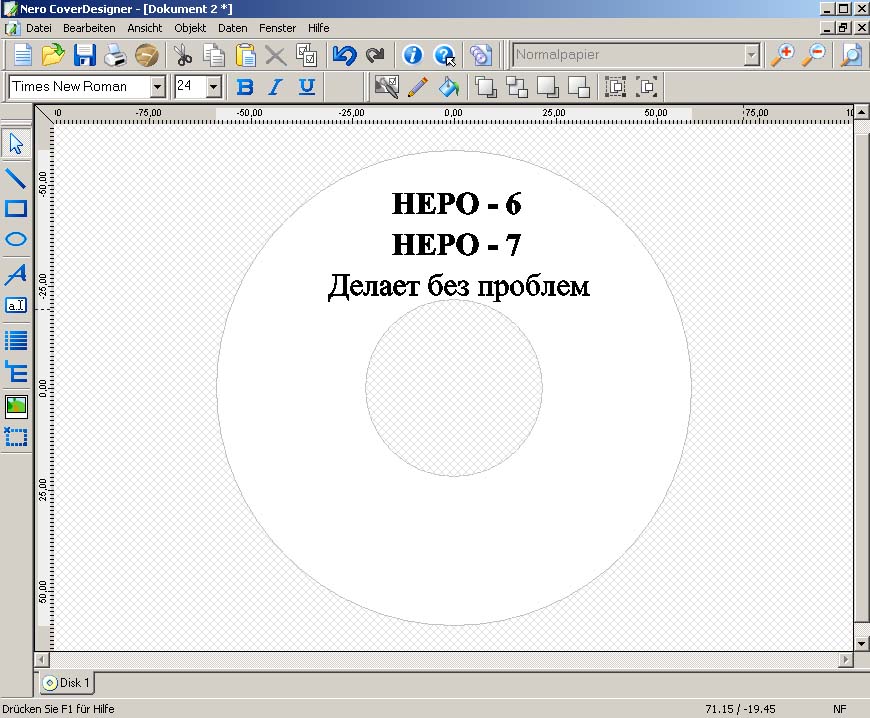This screenshot has height=718, width=870.
Task: Select the "НЕРО - 7" text on the disc
Action: coord(456,245)
